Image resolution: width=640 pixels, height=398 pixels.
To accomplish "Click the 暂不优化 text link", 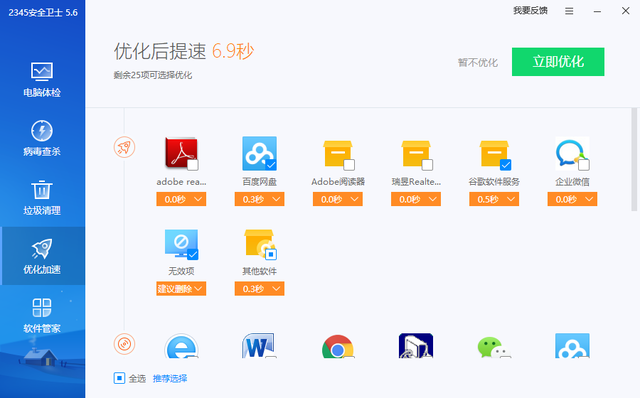I will point(478,62).
